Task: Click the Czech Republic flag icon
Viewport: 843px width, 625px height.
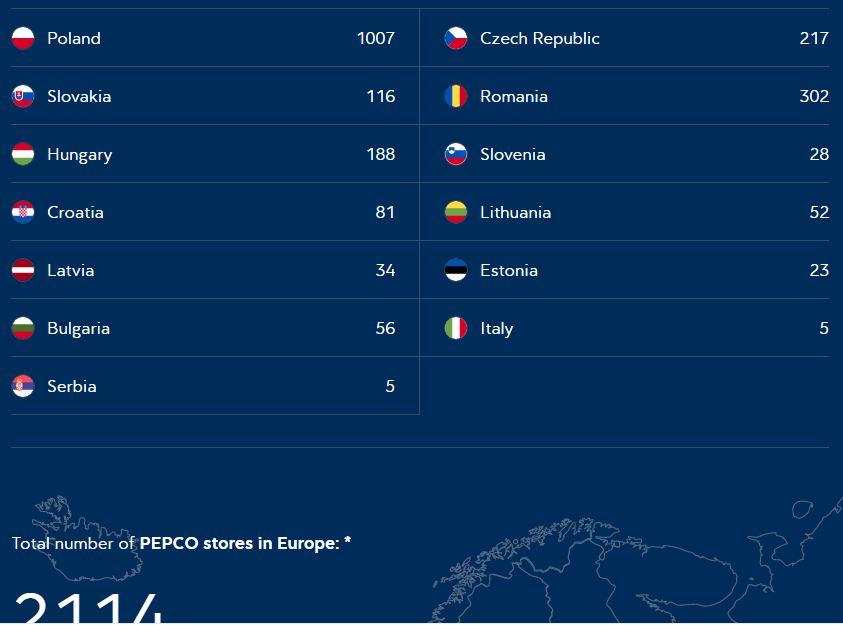Action: (456, 38)
